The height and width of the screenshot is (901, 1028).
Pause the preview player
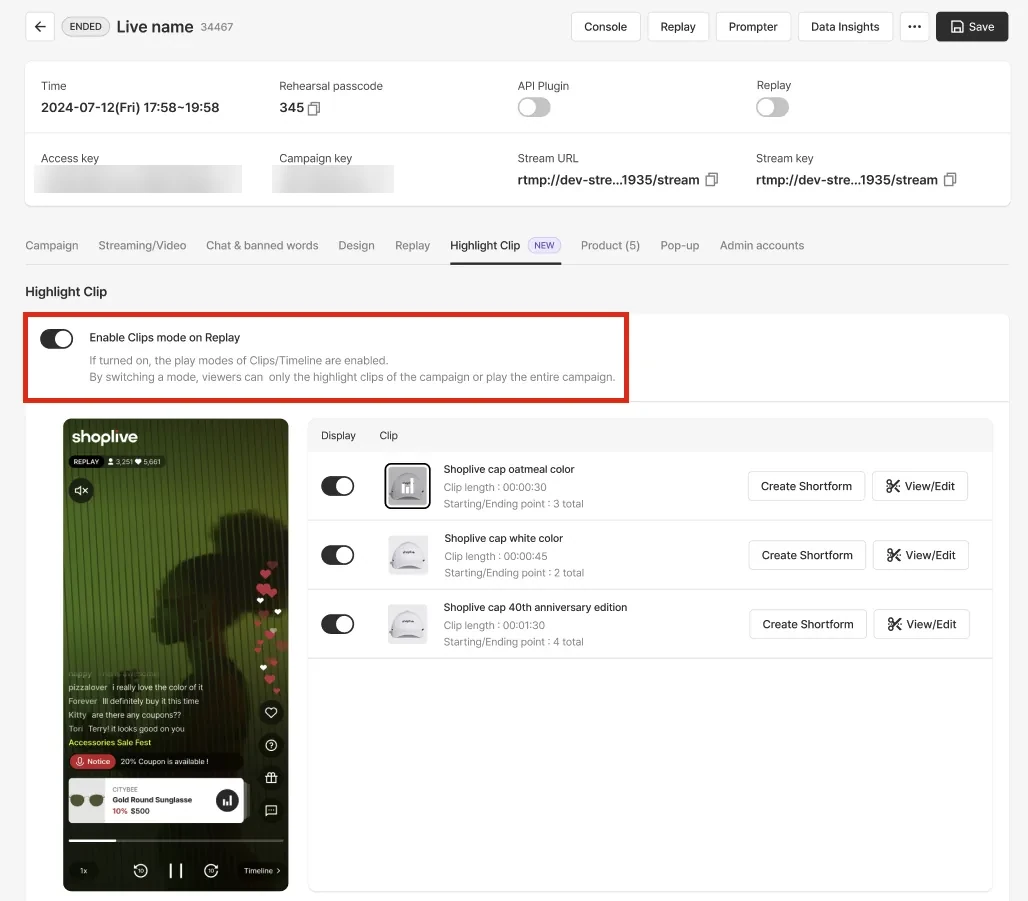pyautogui.click(x=176, y=871)
